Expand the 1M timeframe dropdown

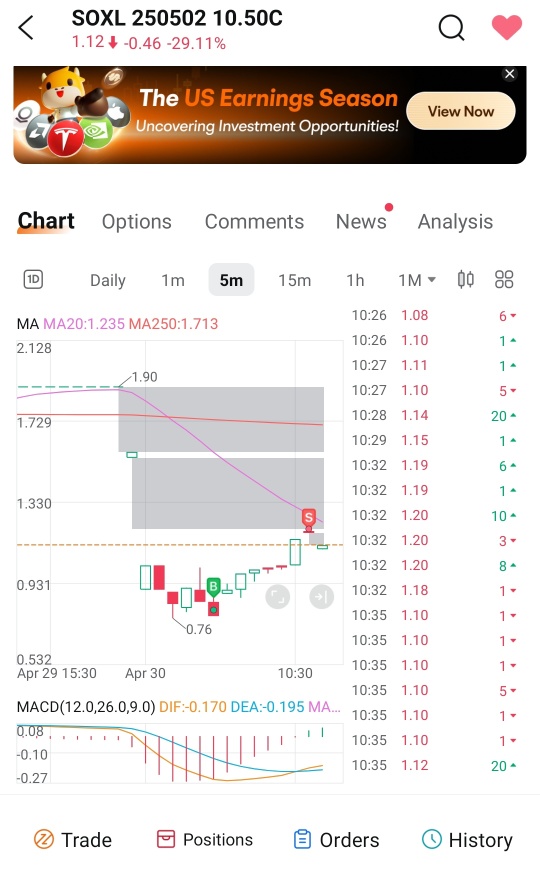[x=417, y=280]
